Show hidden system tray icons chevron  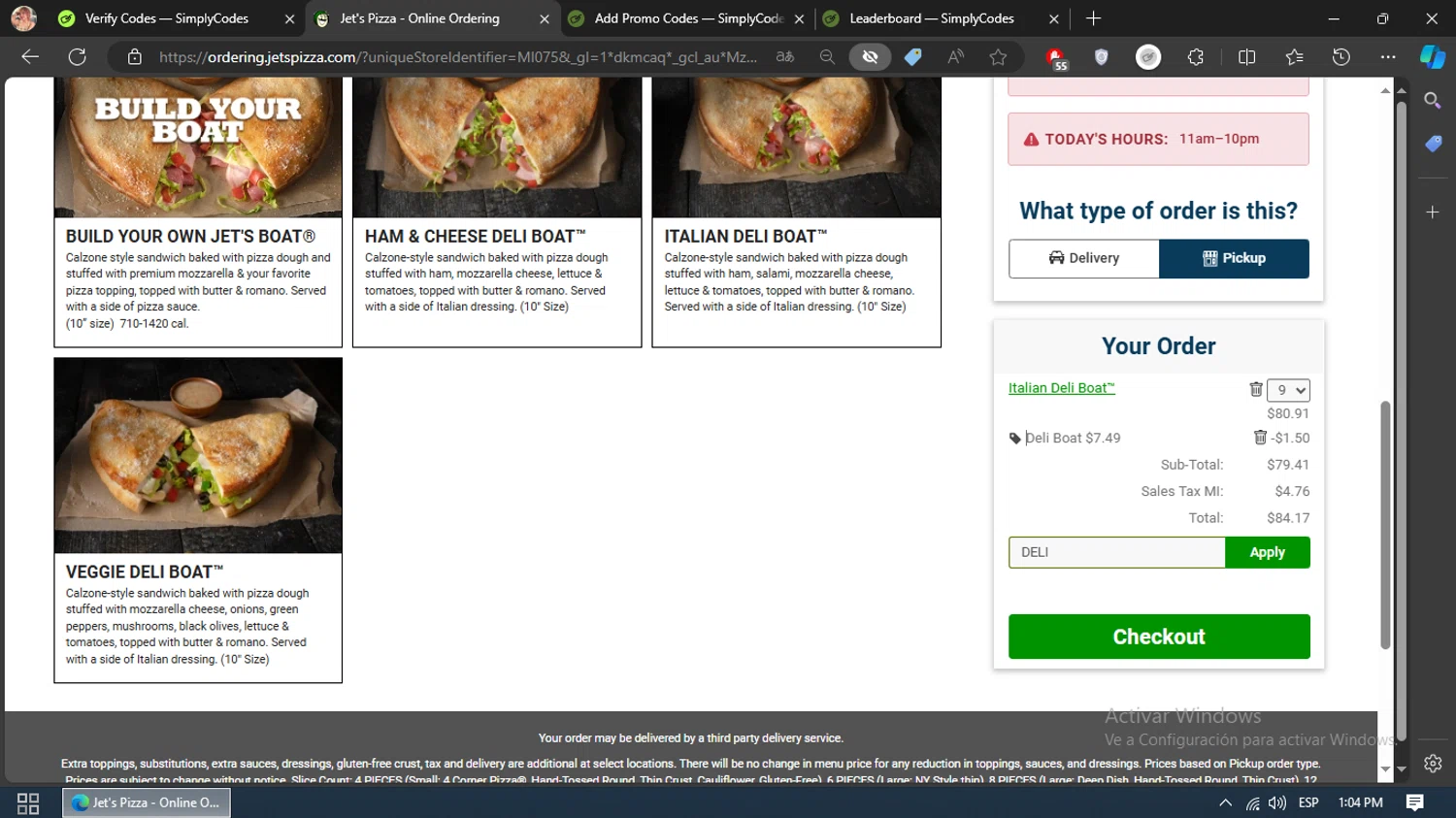pos(1225,802)
